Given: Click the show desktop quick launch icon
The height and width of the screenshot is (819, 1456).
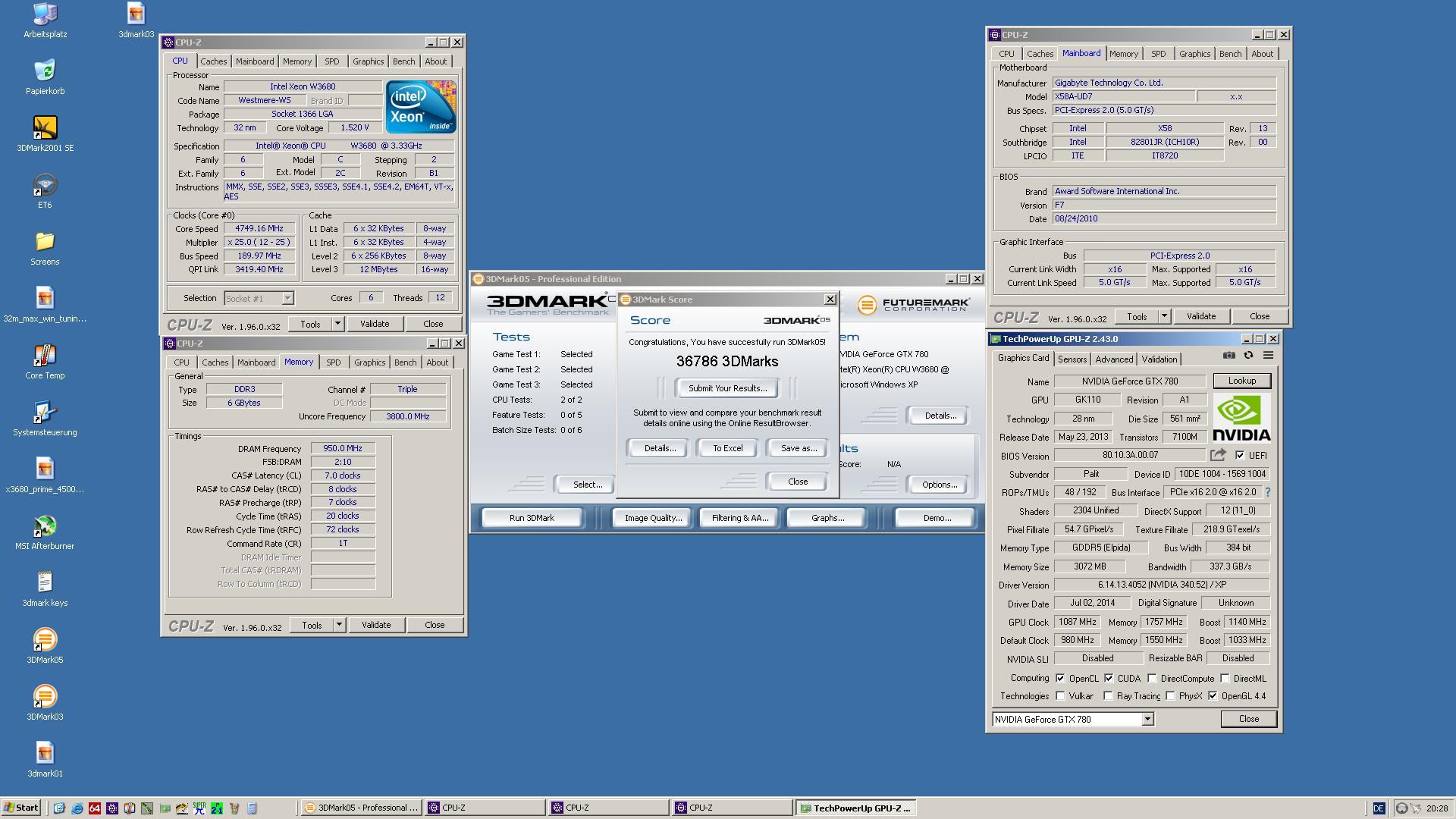Looking at the screenshot, I should (x=59, y=808).
